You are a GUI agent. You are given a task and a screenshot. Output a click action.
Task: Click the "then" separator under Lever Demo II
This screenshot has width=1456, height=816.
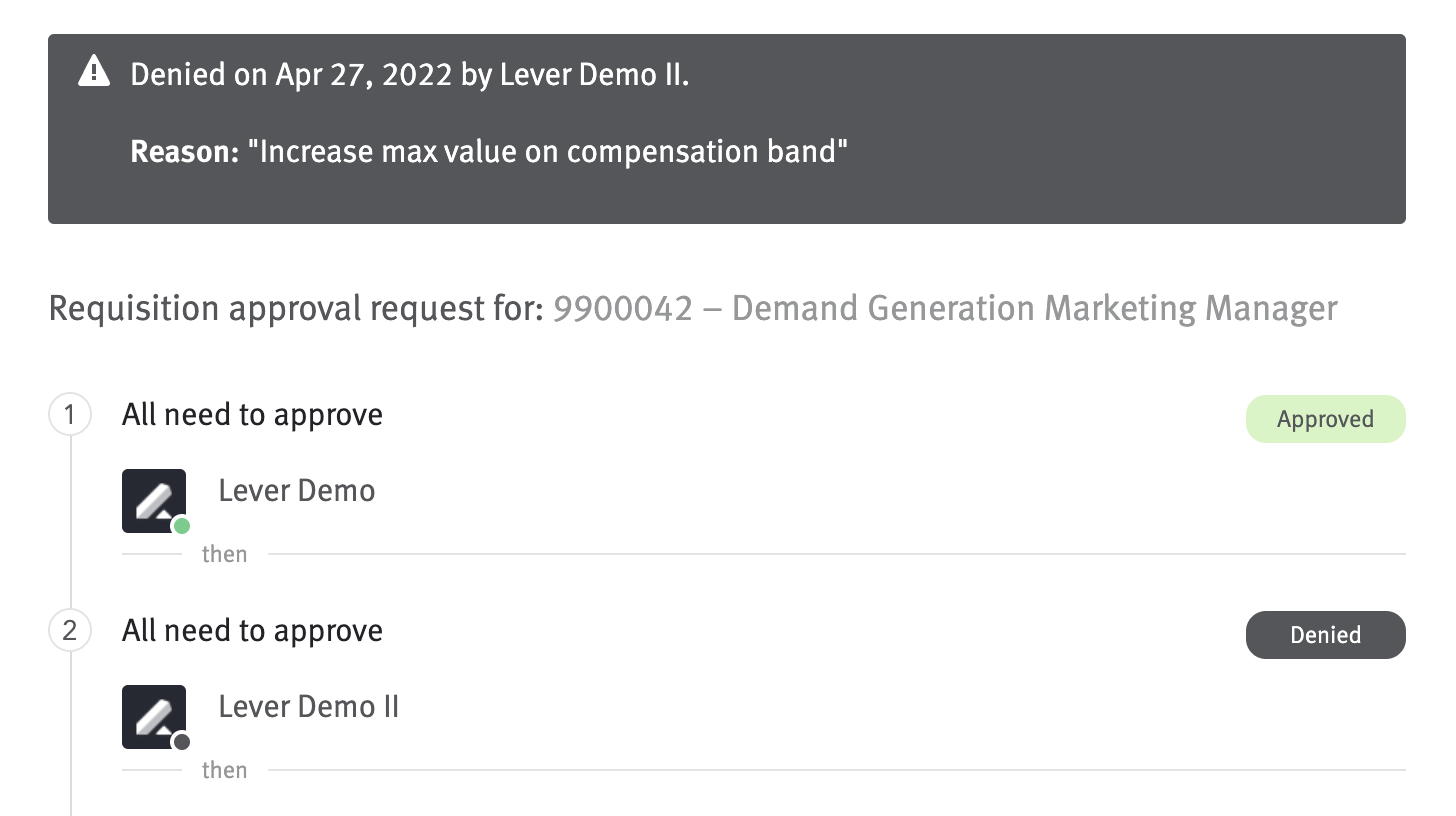[224, 770]
